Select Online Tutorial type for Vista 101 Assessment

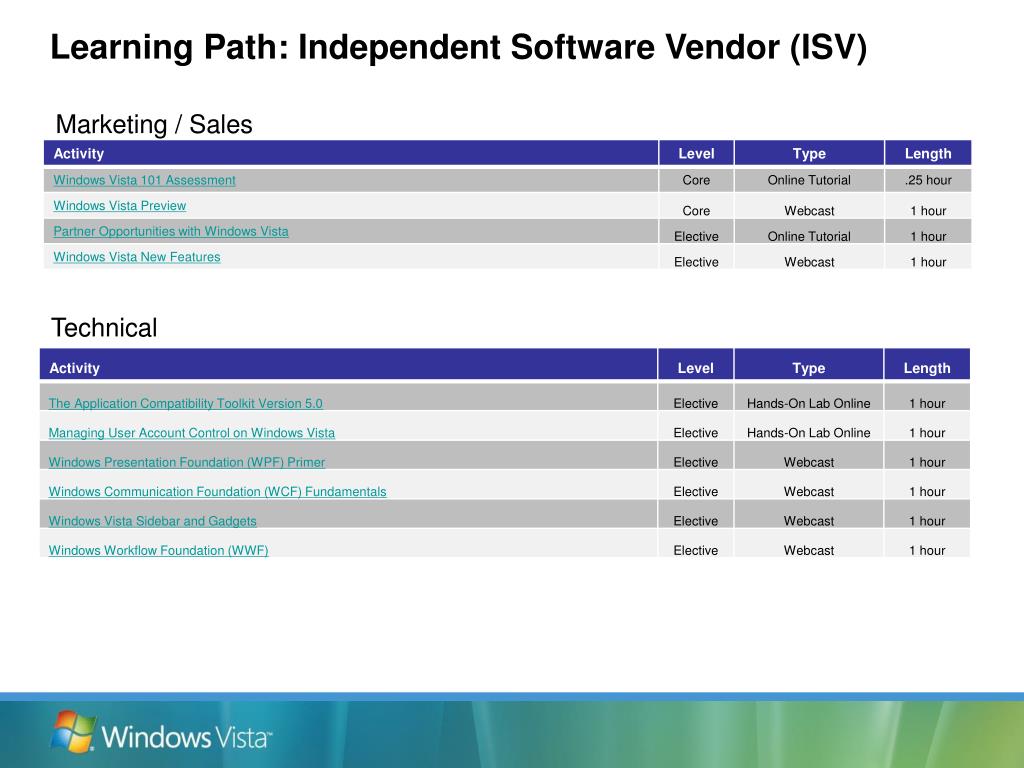[809, 180]
